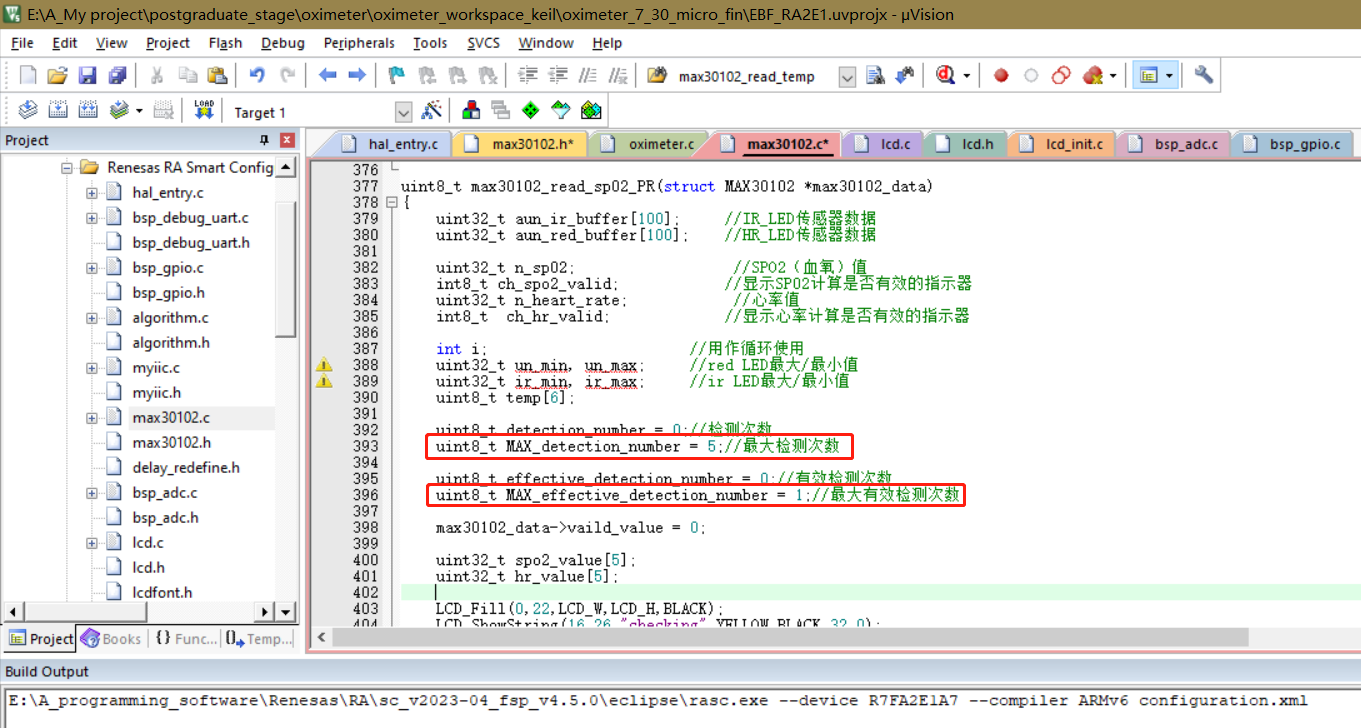Open Select Software Packs
This screenshot has width=1361, height=728.
click(561, 111)
